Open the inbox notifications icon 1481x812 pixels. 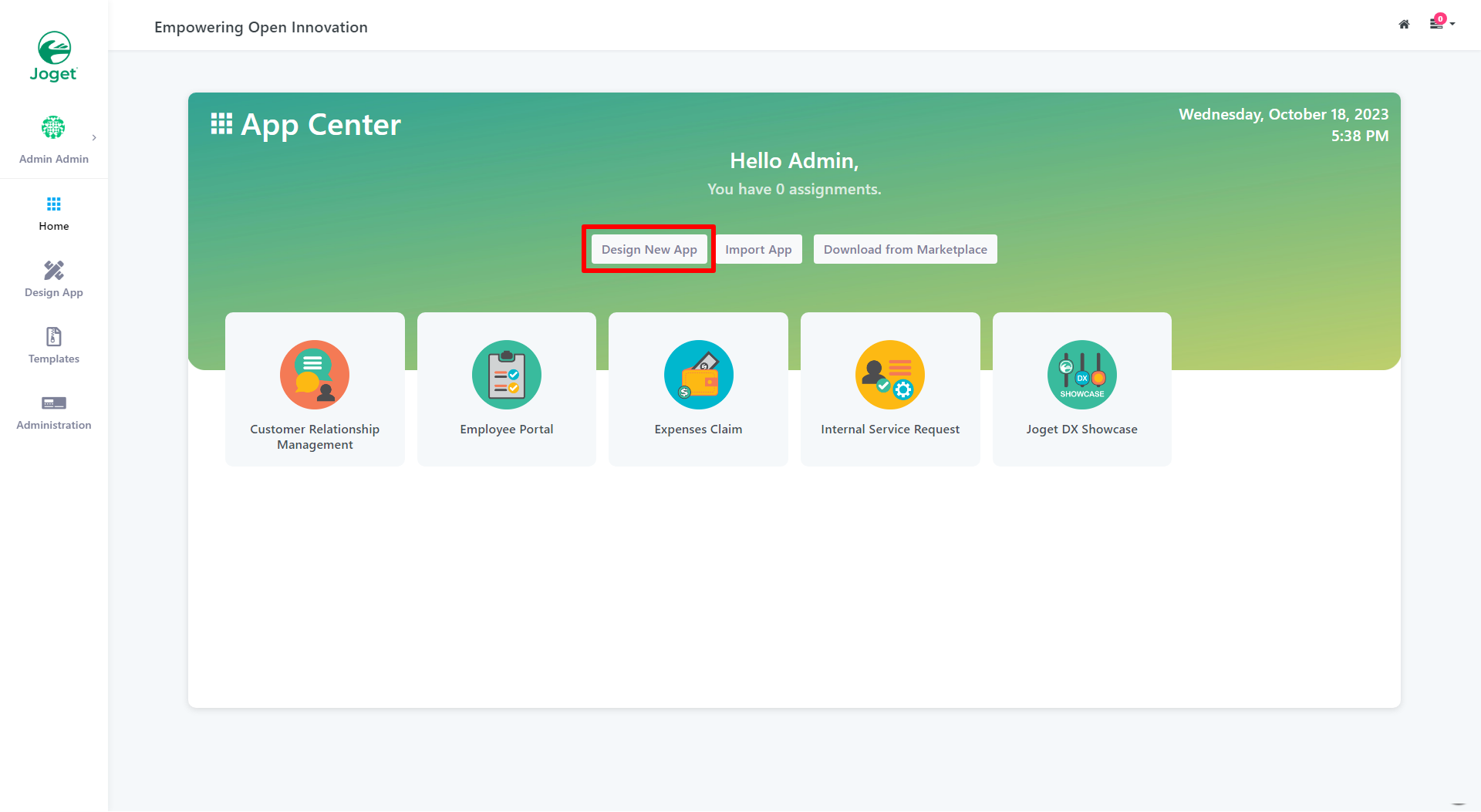(1436, 23)
